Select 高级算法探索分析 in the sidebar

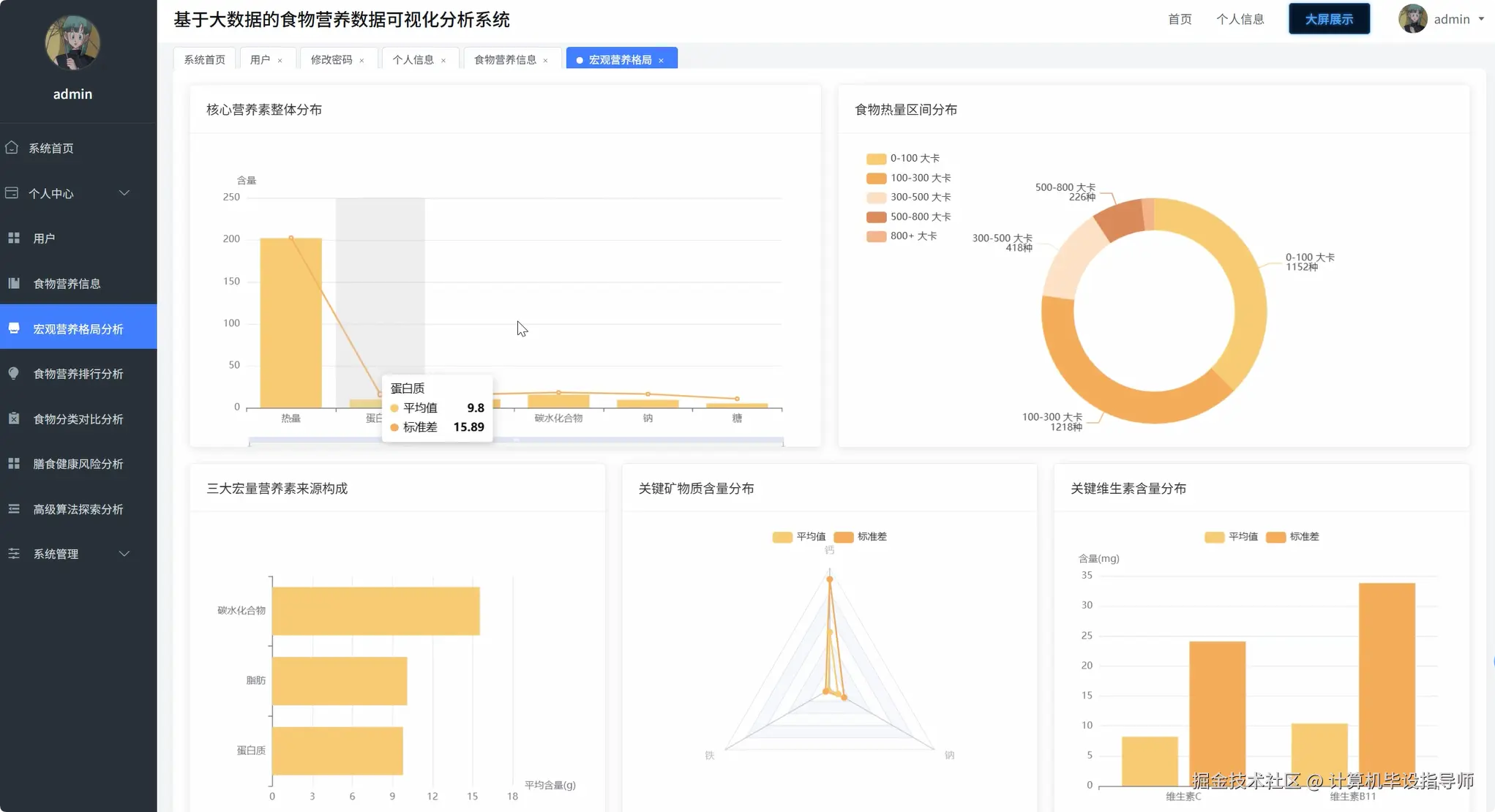tap(78, 508)
